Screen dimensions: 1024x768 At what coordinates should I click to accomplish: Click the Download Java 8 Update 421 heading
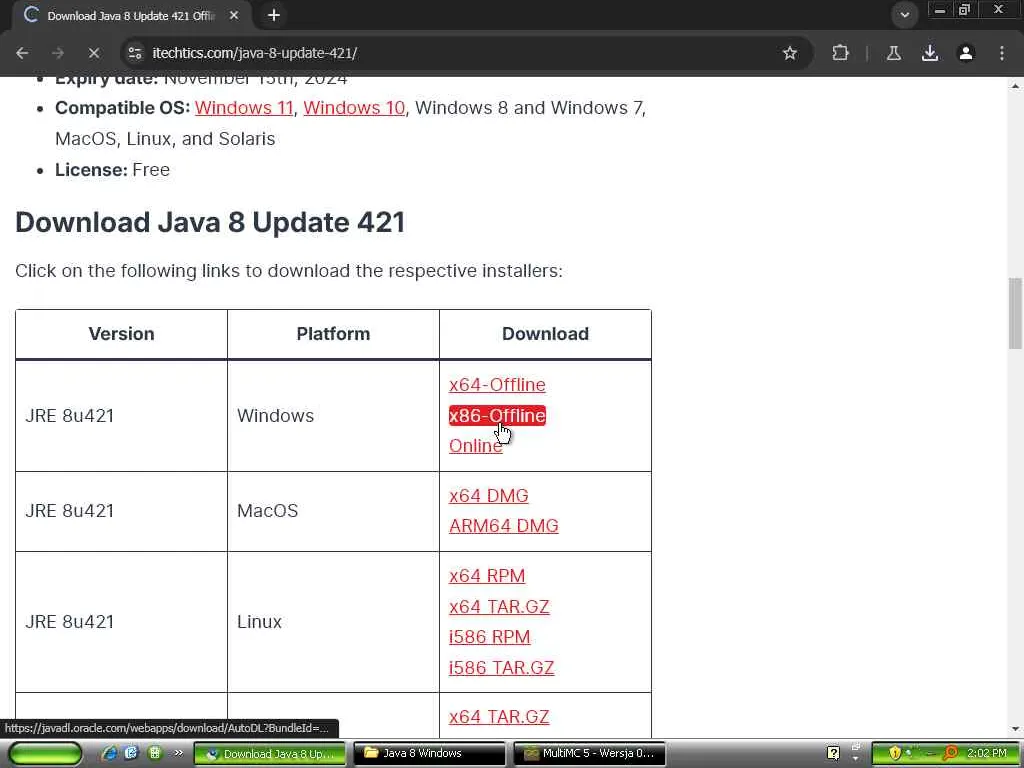coord(210,222)
